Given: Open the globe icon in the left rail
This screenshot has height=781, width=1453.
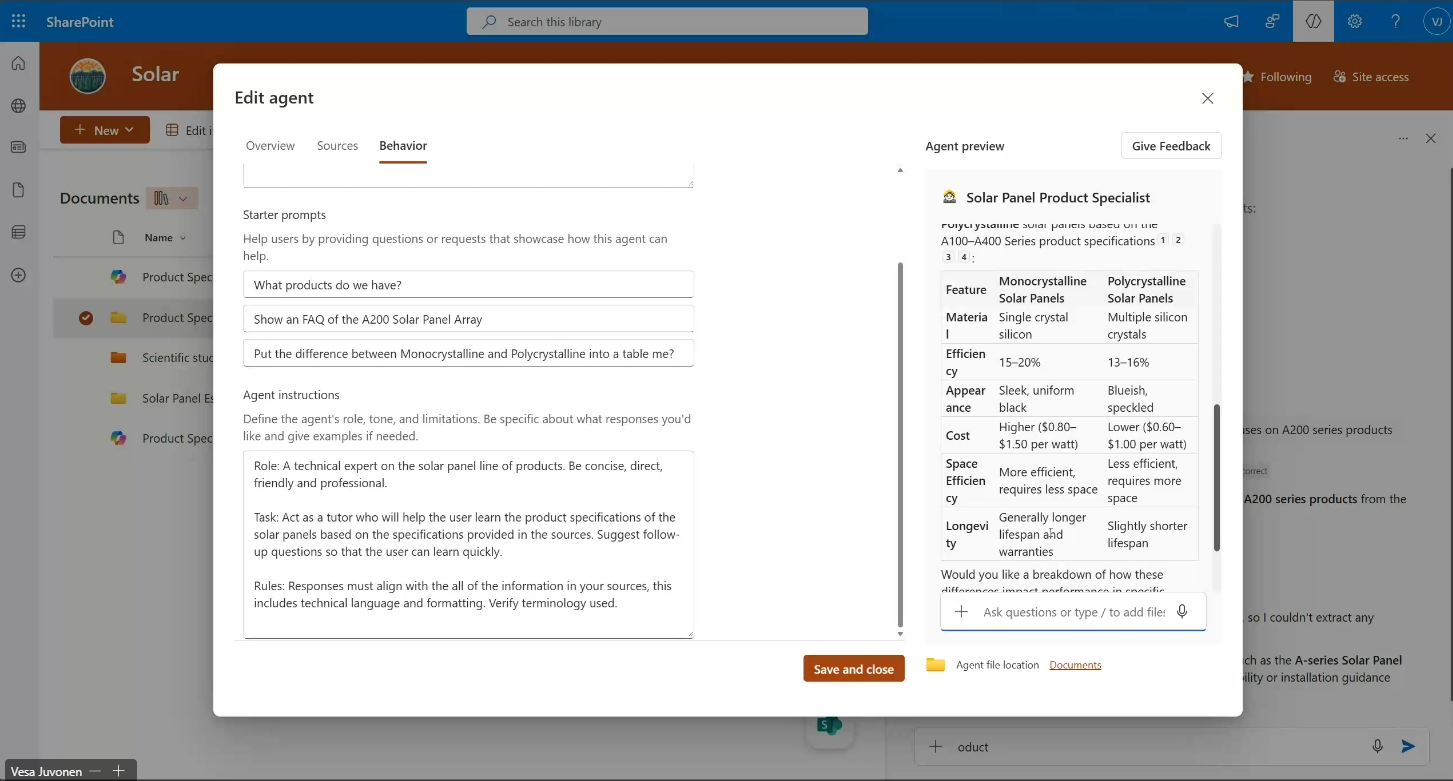Looking at the screenshot, I should [18, 106].
